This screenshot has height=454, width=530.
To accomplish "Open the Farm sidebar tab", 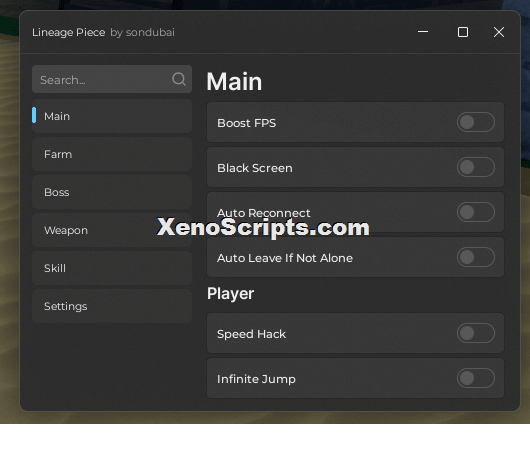I will click(x=112, y=154).
